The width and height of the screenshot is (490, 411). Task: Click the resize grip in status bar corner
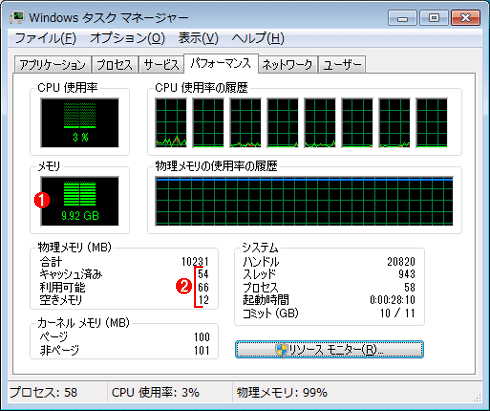pyautogui.click(x=477, y=398)
